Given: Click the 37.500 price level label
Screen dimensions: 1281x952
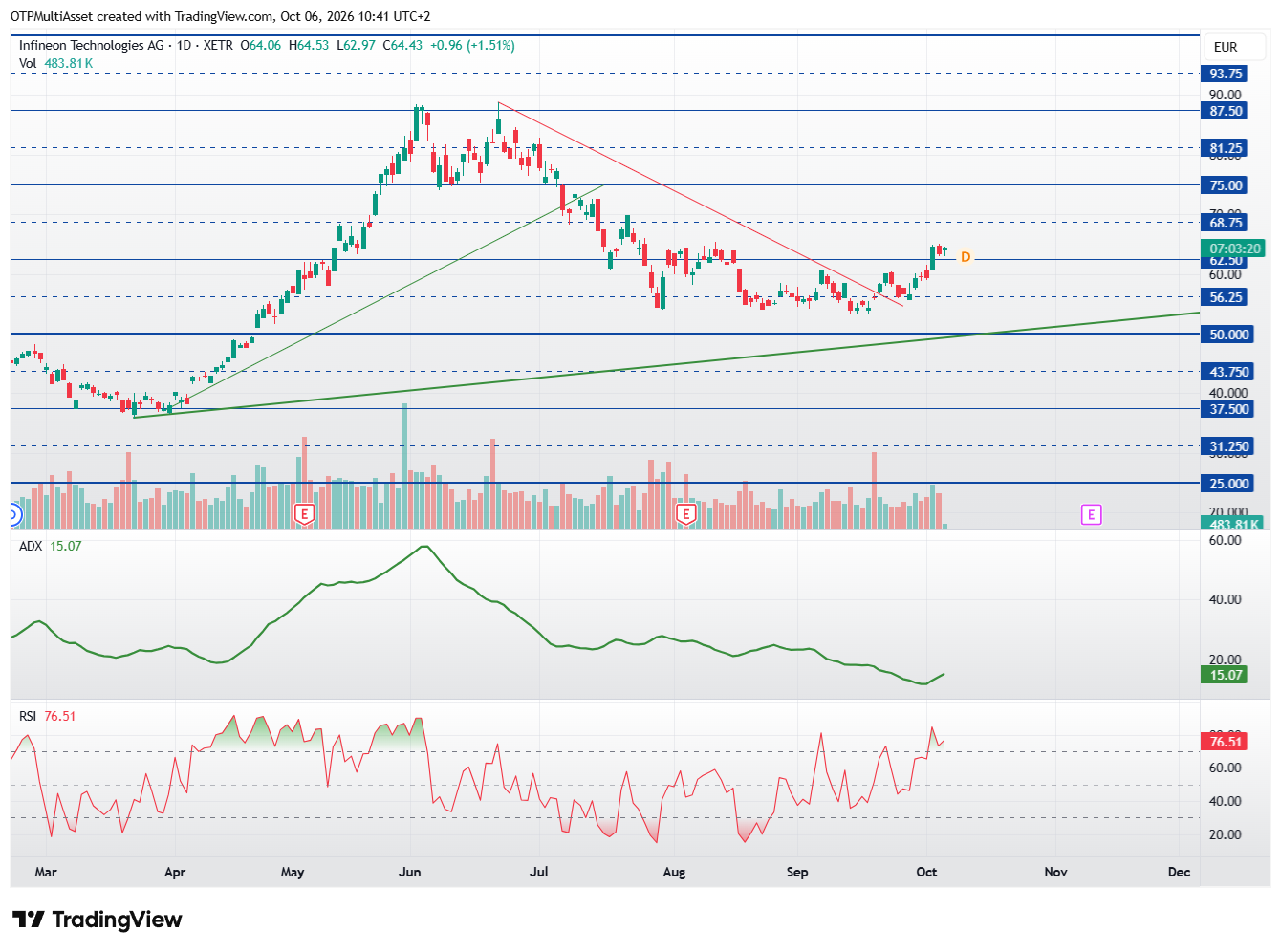Looking at the screenshot, I should (x=1228, y=409).
